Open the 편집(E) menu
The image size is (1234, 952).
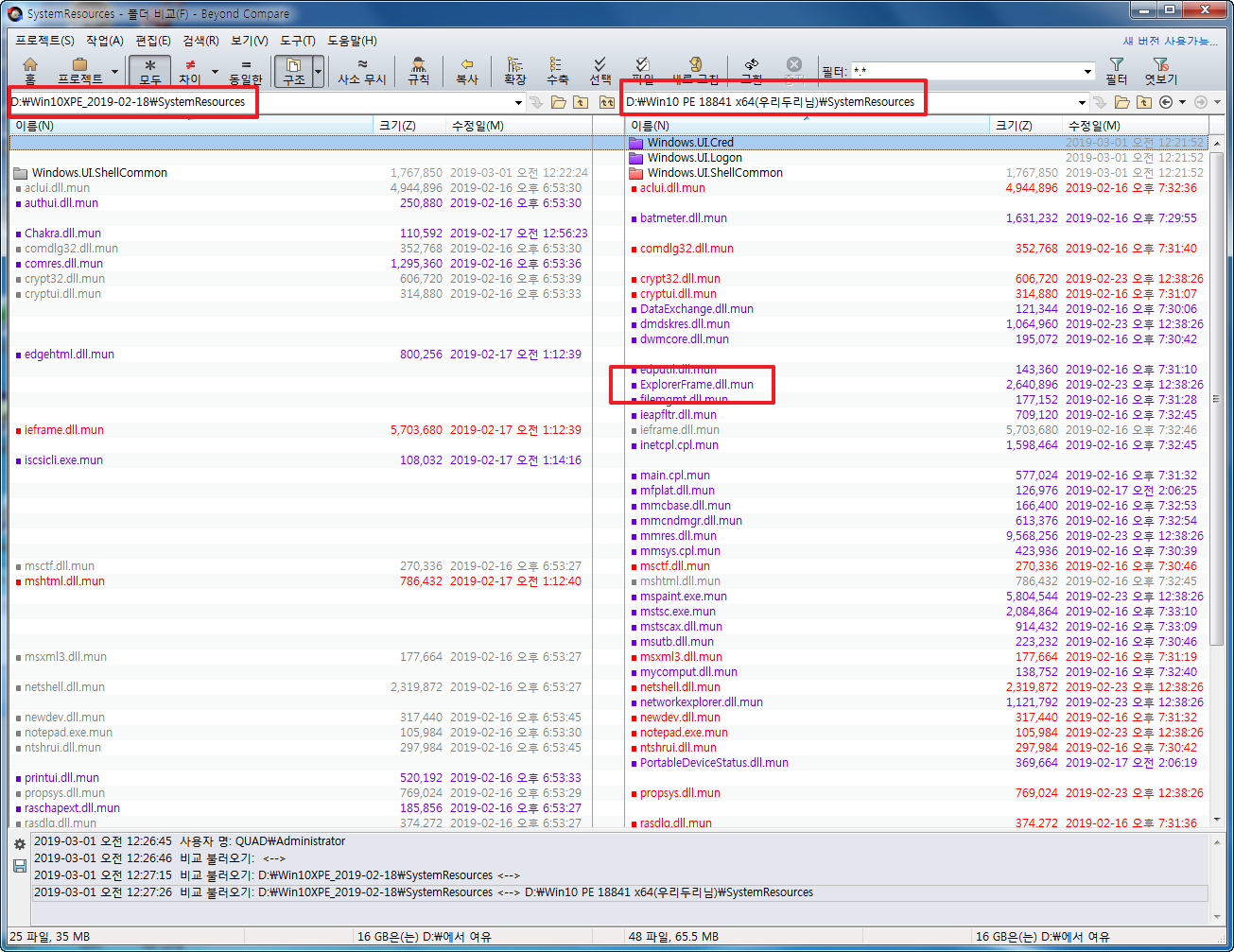[x=153, y=41]
